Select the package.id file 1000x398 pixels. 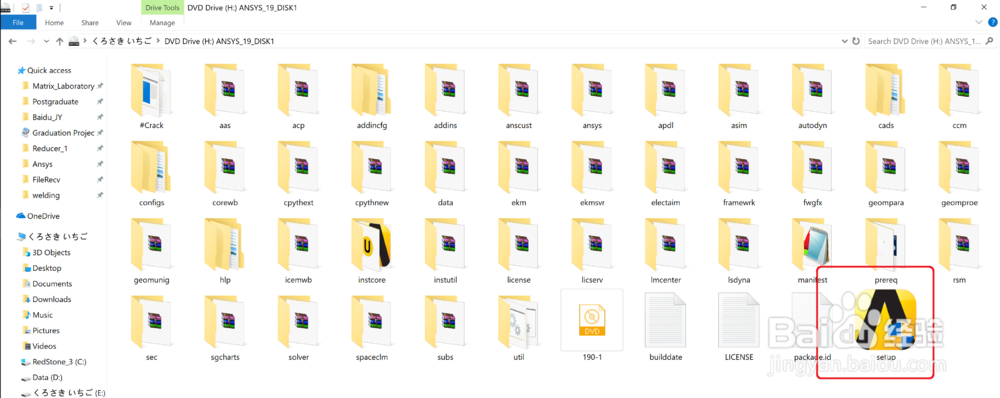[812, 328]
